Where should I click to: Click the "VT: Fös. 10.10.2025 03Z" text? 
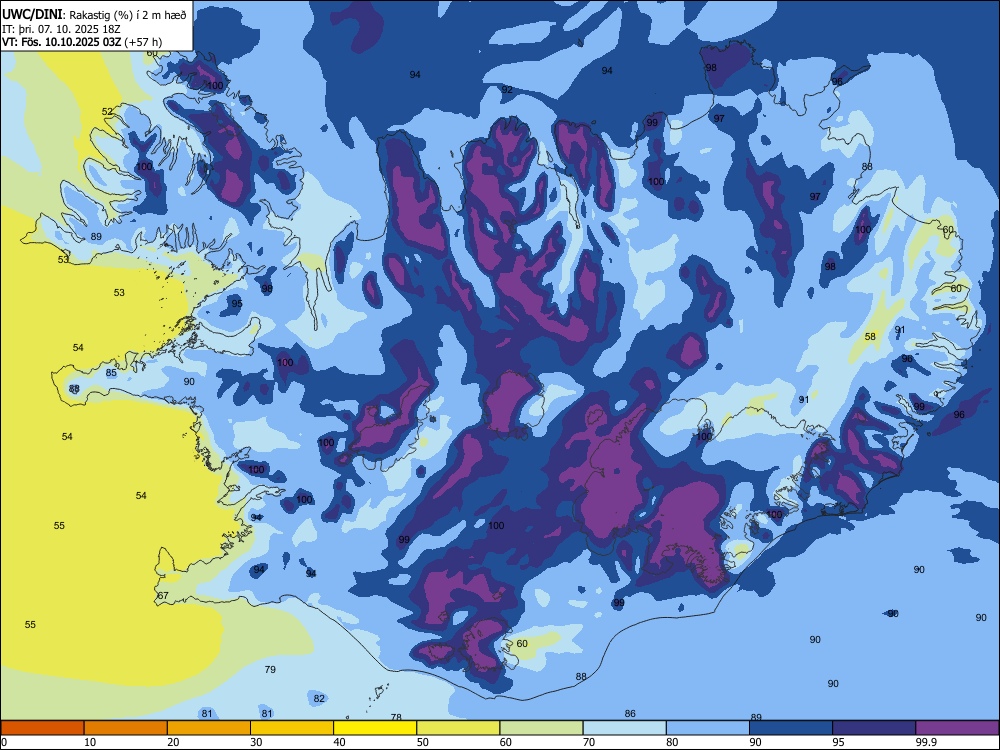point(61,42)
